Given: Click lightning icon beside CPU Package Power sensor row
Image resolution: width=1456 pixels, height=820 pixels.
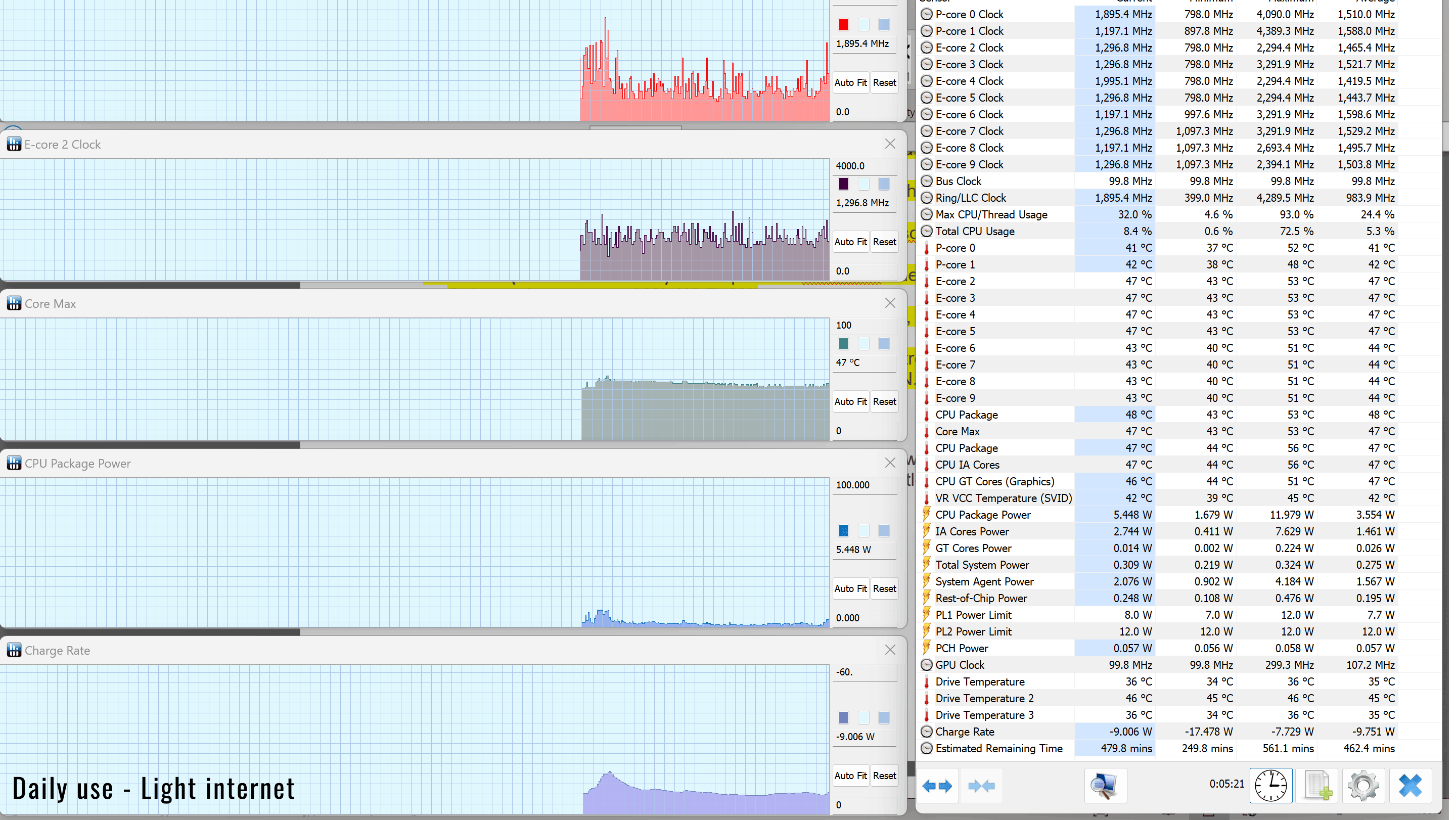Looking at the screenshot, I should [x=926, y=515].
